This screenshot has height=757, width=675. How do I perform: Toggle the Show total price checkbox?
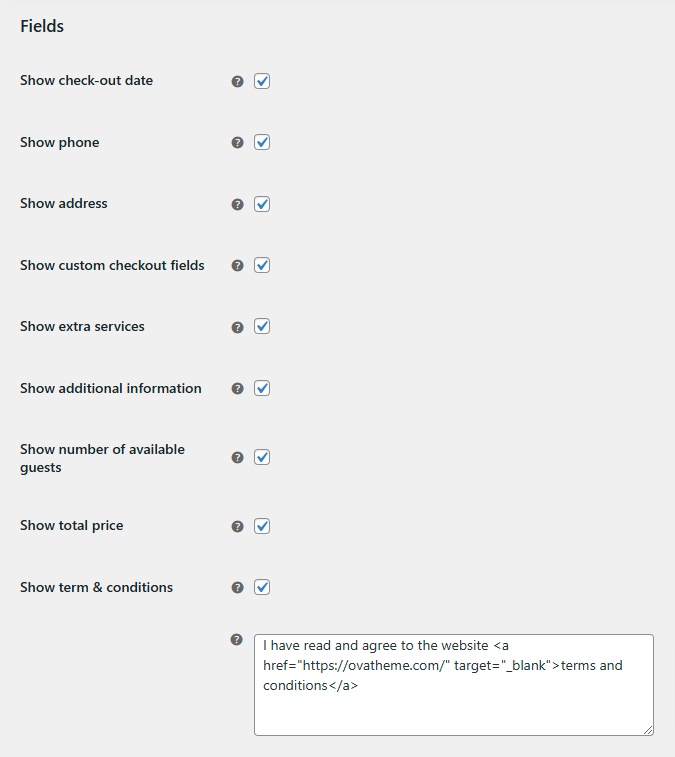[x=262, y=526]
